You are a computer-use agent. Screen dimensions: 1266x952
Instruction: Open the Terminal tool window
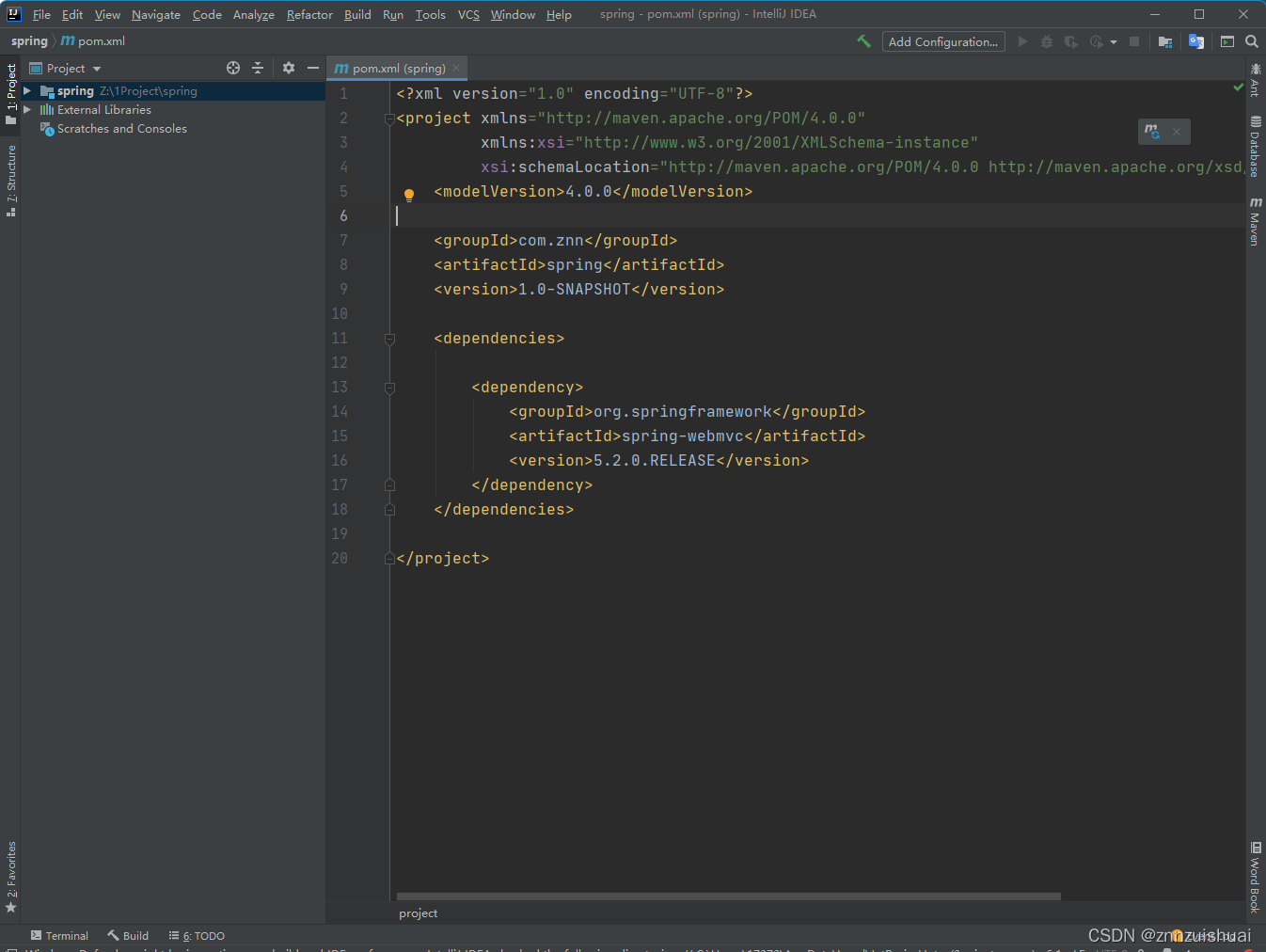point(59,936)
